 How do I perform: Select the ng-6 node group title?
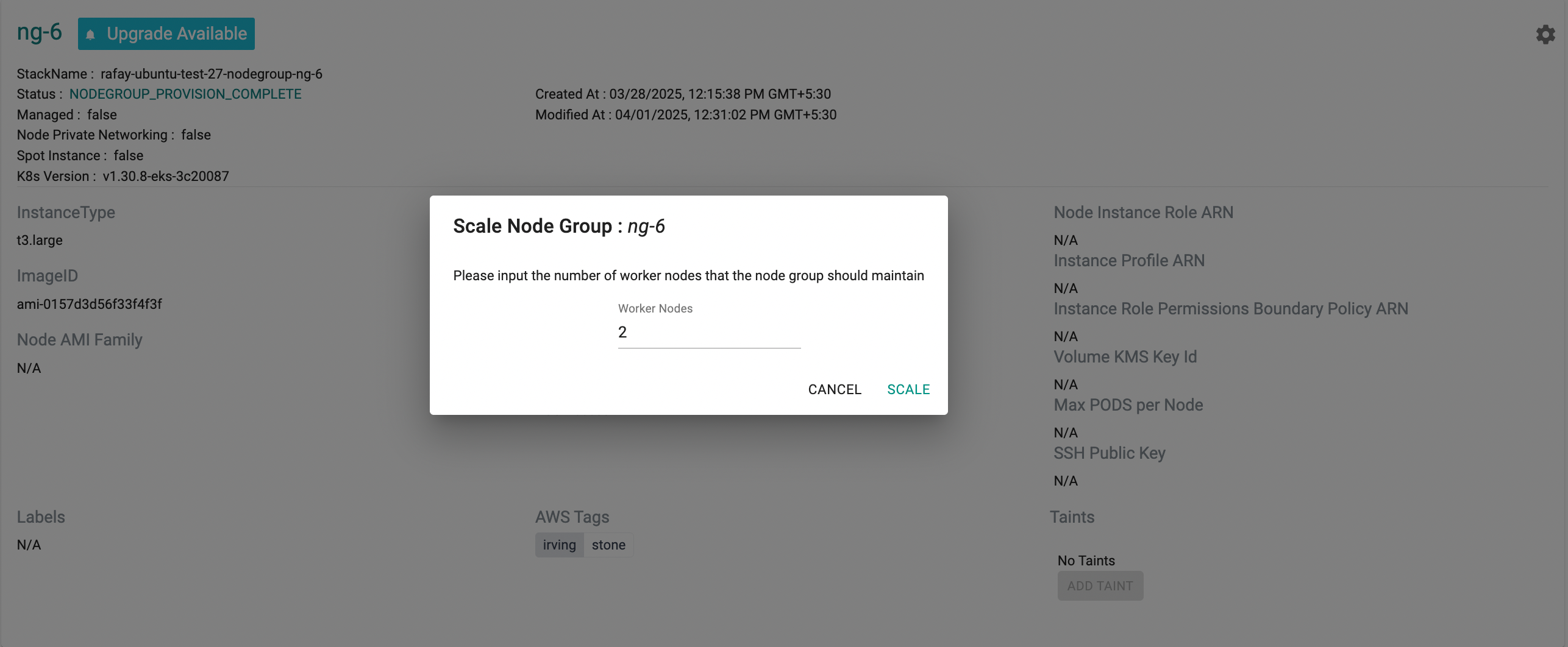40,32
